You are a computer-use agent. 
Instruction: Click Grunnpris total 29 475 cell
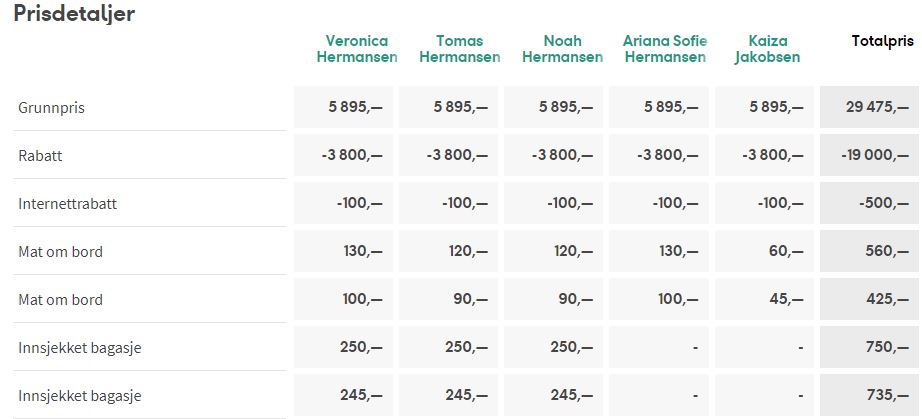(869, 107)
